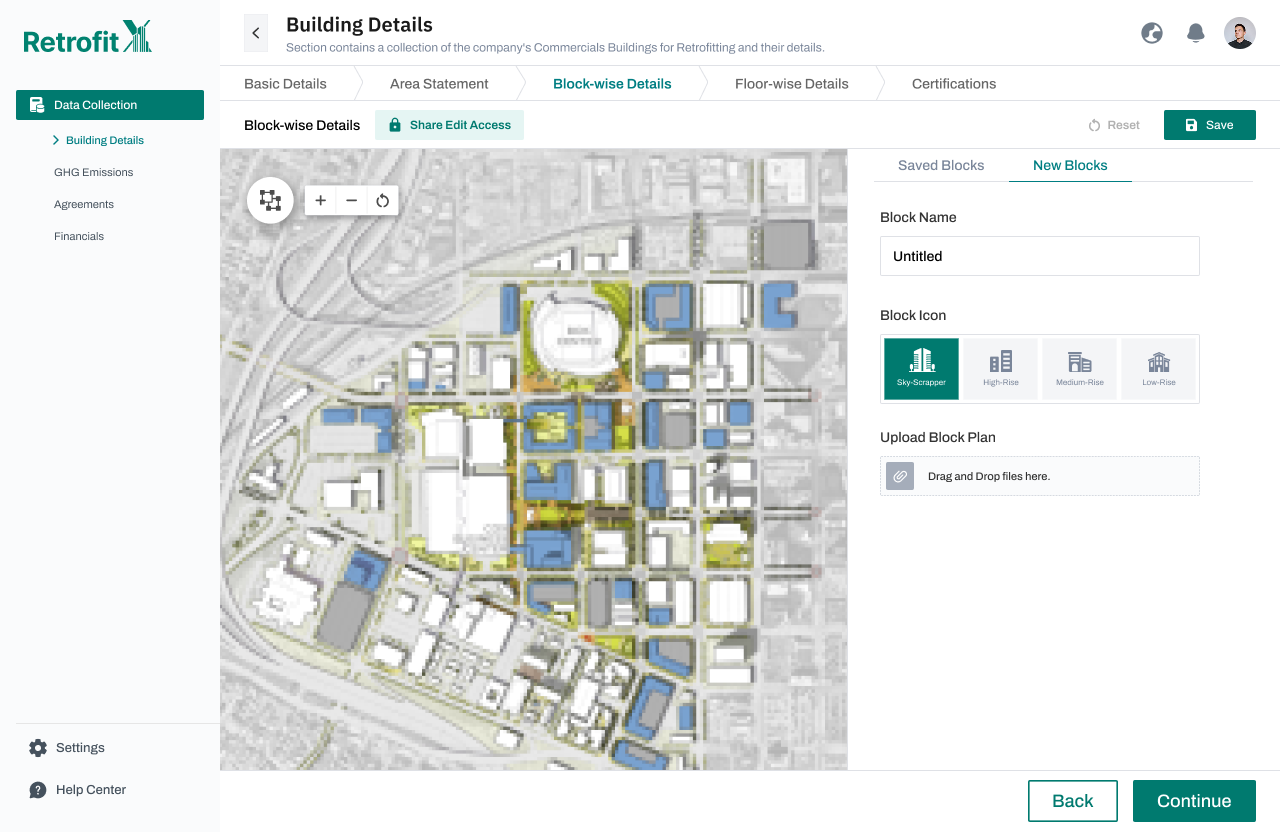Open GHG Emissions in sidebar

pos(94,172)
